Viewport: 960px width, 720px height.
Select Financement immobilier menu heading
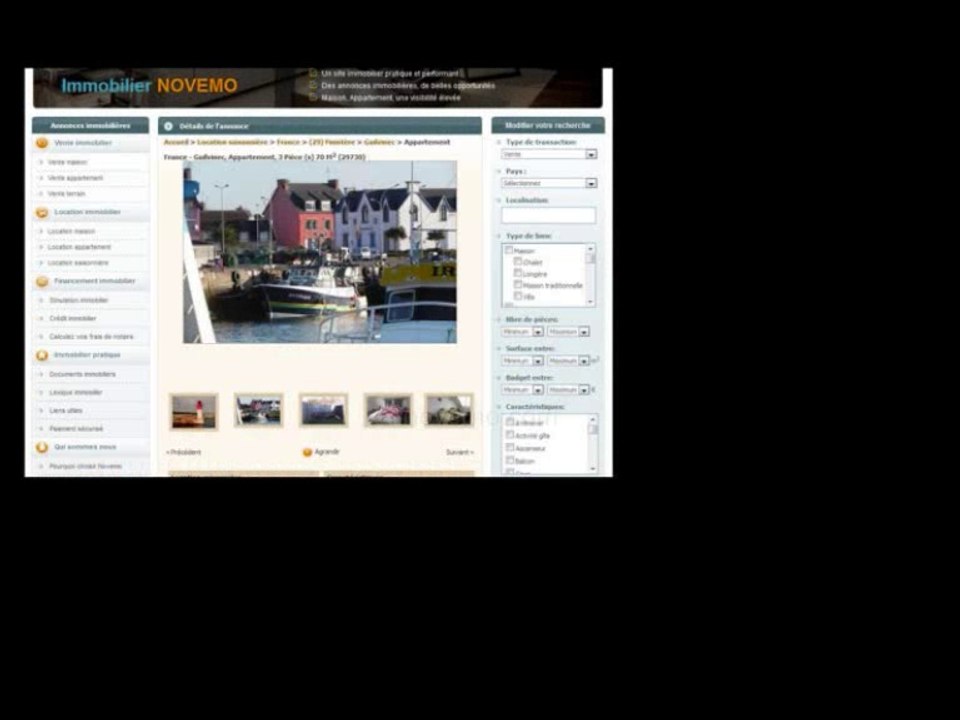[94, 282]
